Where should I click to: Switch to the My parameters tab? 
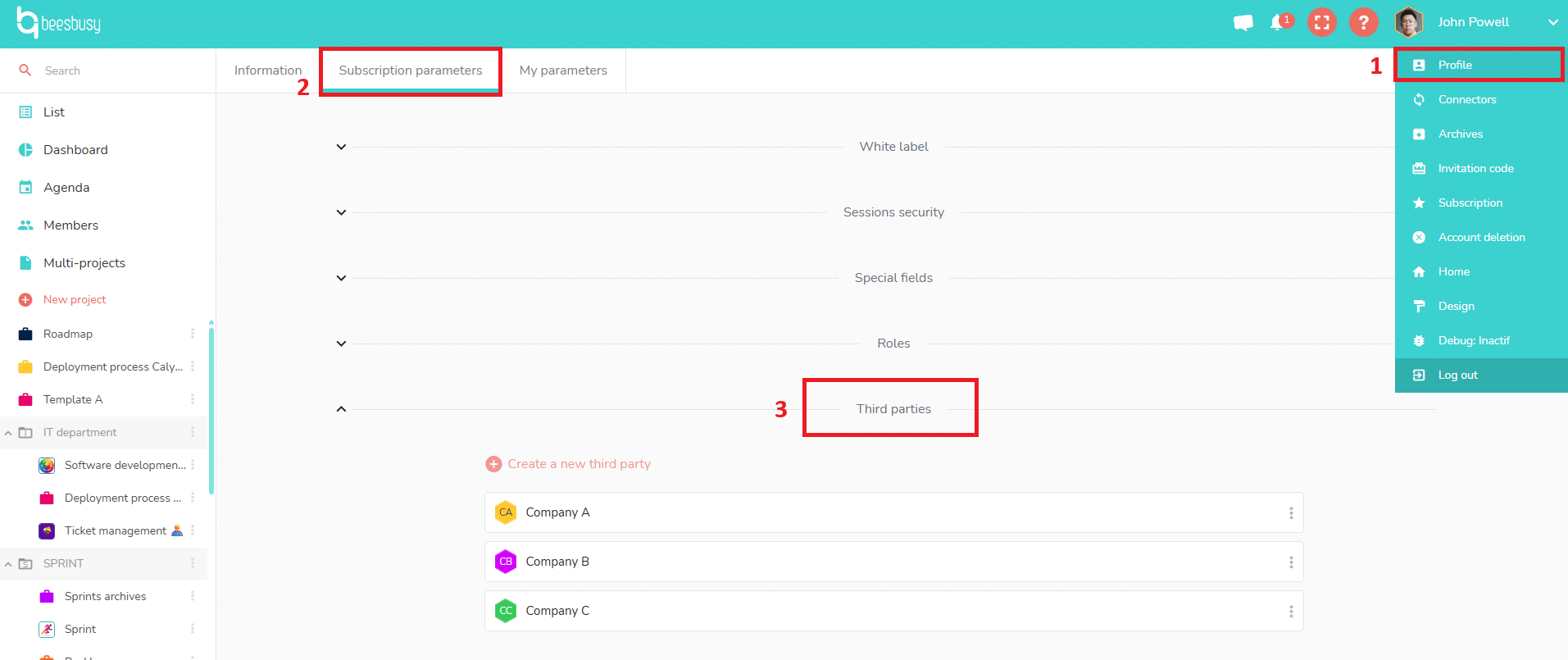563,71
